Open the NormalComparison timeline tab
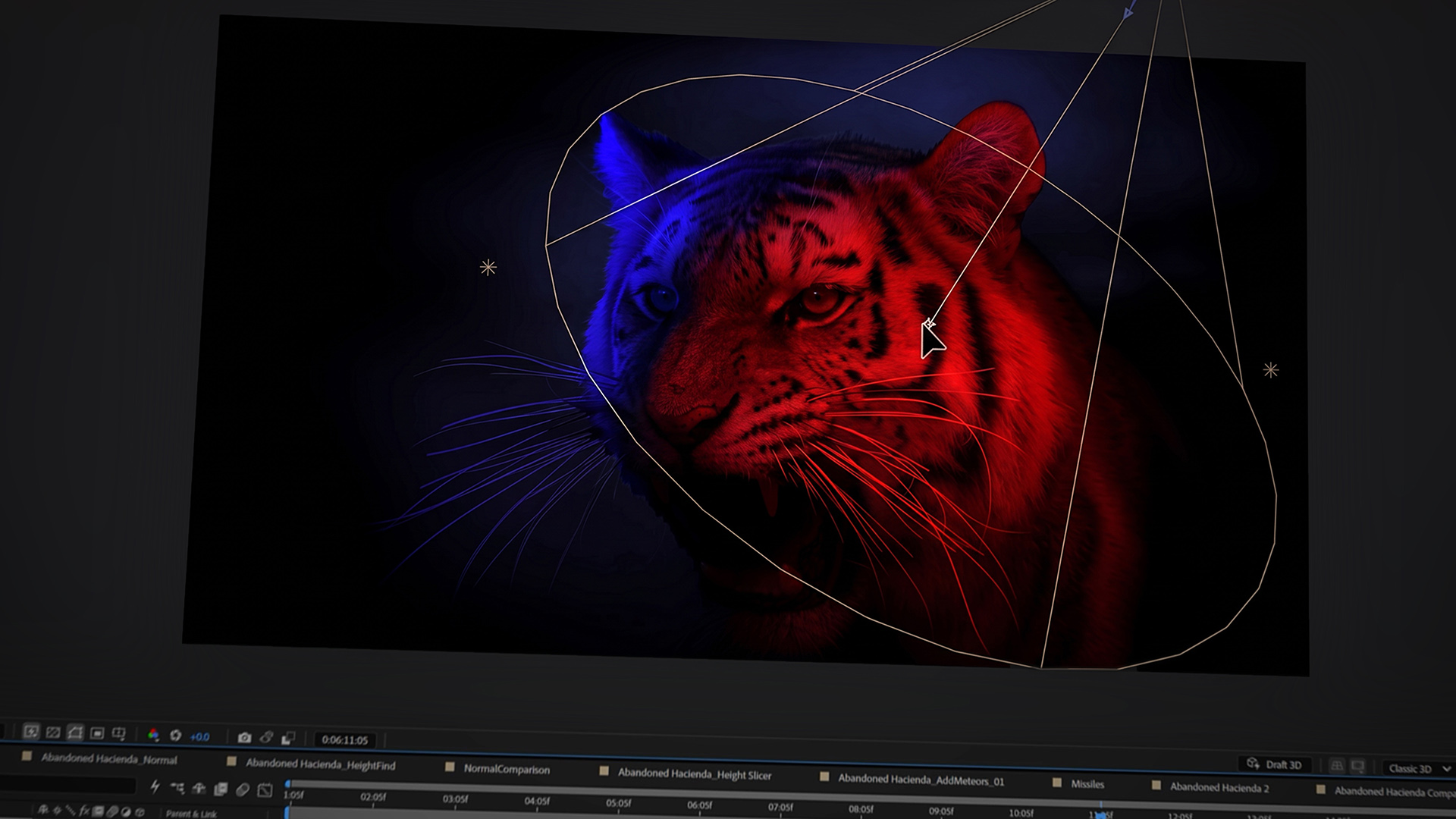The width and height of the screenshot is (1456, 819). (x=507, y=769)
